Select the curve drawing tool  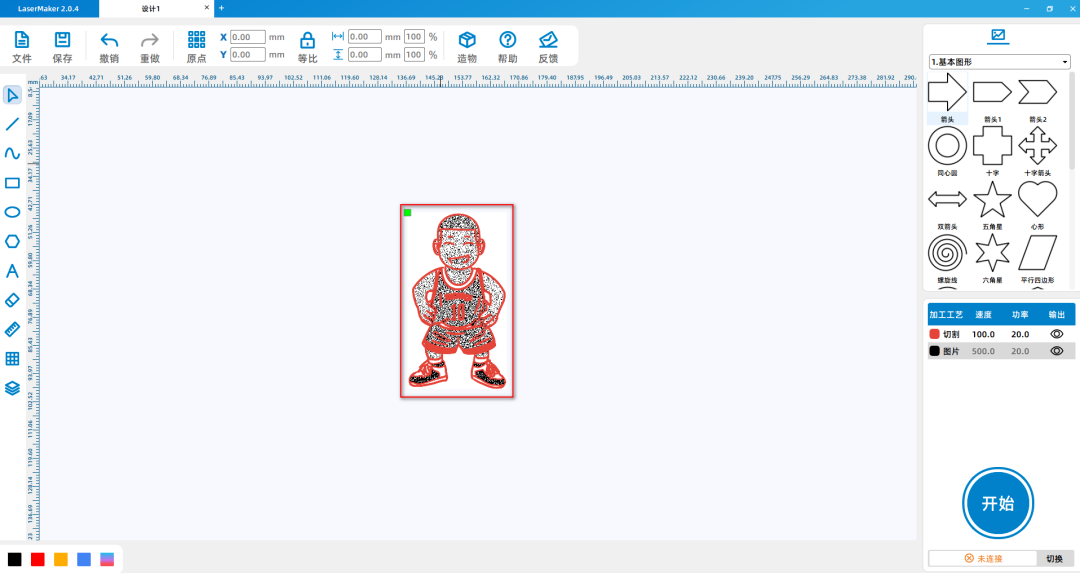point(12,154)
